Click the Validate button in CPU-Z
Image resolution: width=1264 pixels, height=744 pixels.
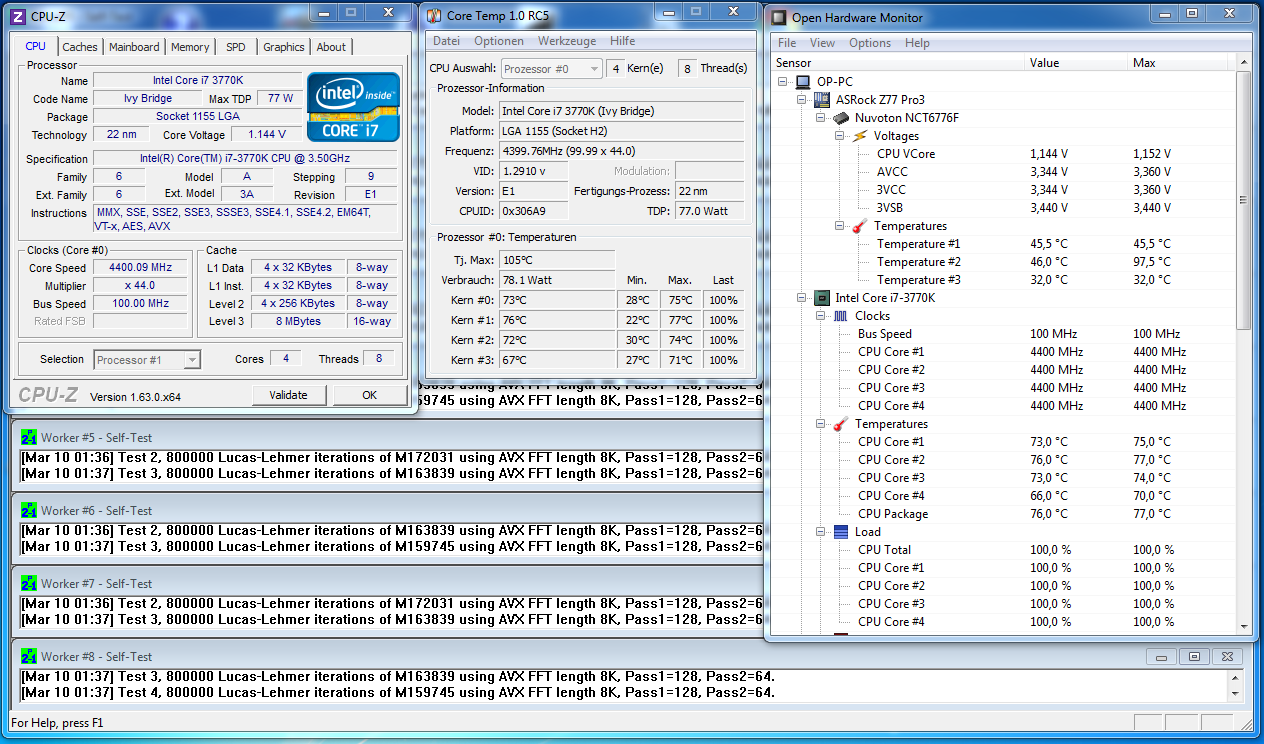[x=288, y=395]
